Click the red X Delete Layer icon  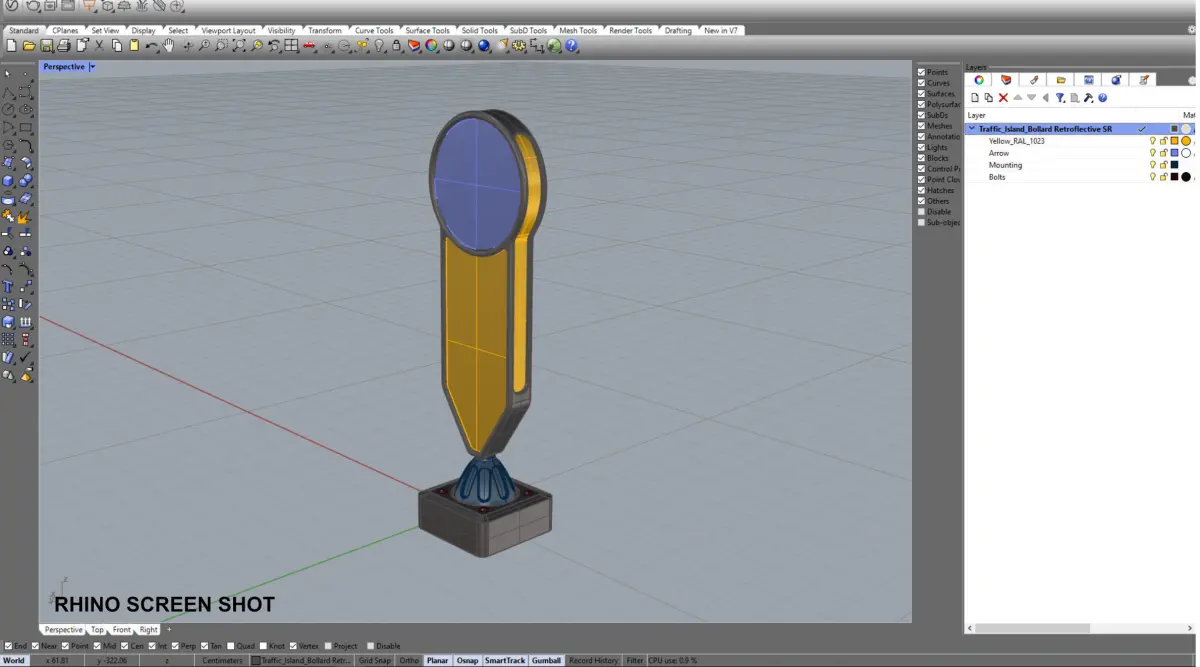click(1003, 98)
